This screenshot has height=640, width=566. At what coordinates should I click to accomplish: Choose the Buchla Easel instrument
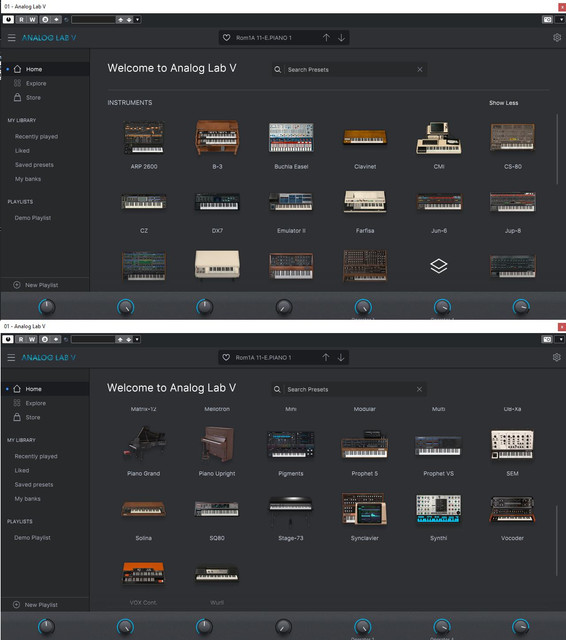click(291, 138)
